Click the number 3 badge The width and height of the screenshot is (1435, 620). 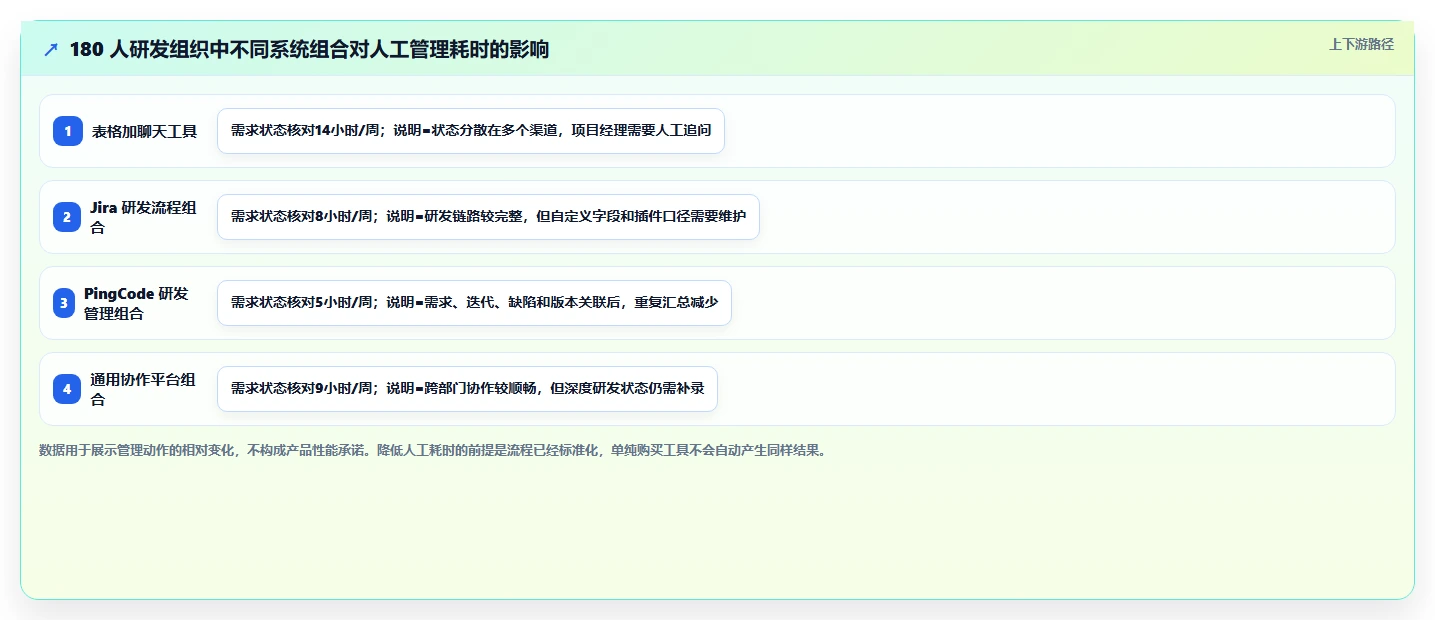point(64,303)
